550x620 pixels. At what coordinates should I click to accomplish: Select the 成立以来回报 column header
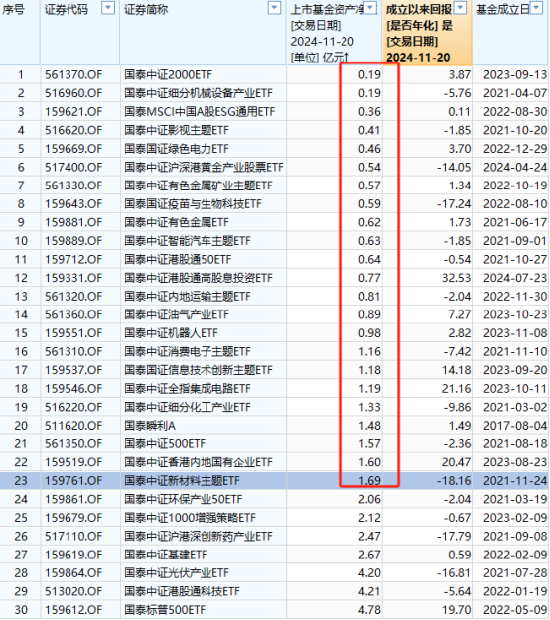pyautogui.click(x=427, y=32)
